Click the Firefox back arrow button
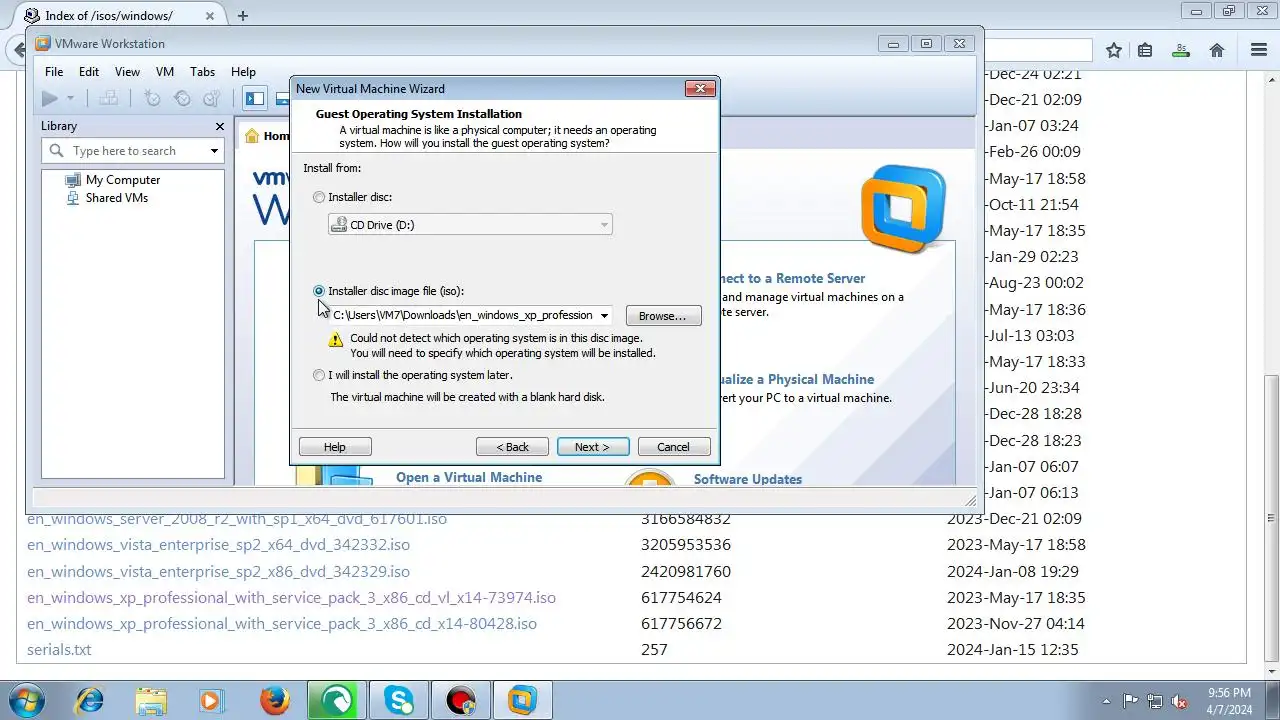The height and width of the screenshot is (720, 1280). tap(20, 50)
